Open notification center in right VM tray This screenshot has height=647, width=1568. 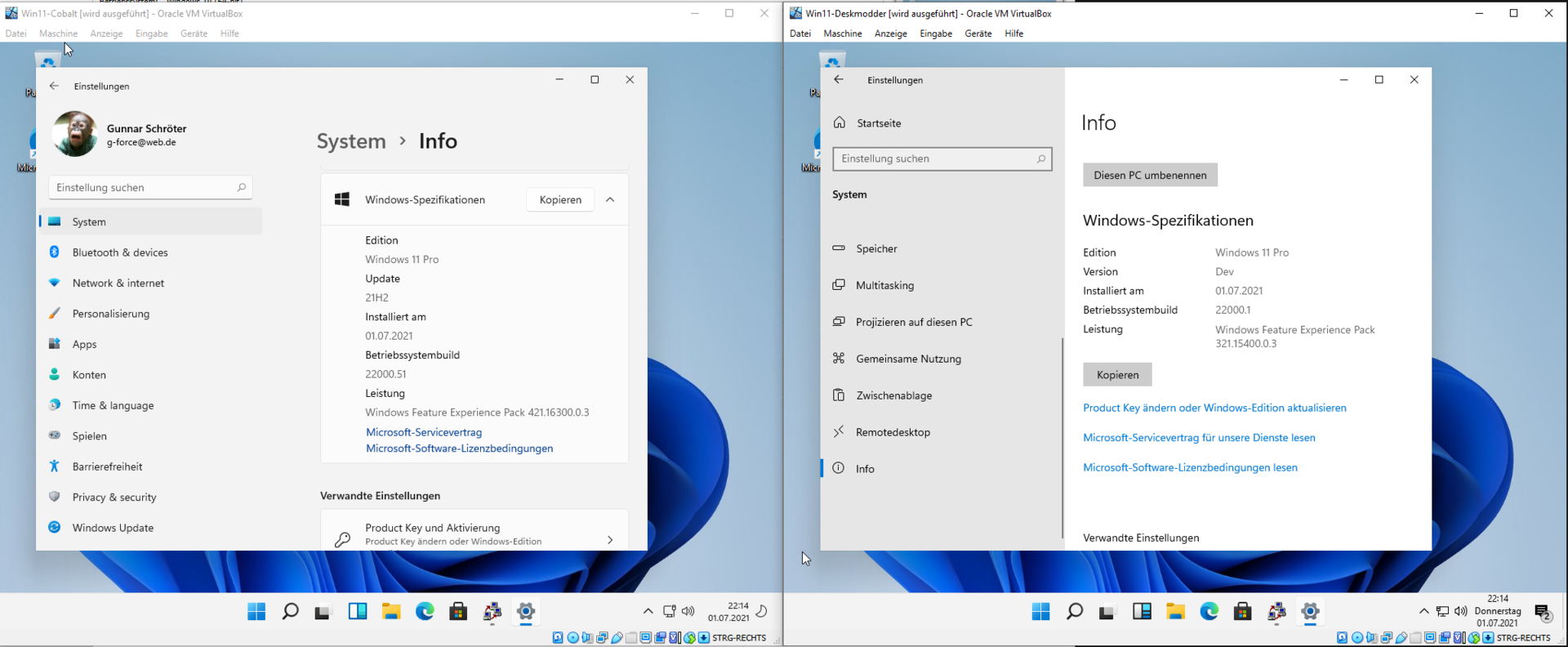point(1543,612)
